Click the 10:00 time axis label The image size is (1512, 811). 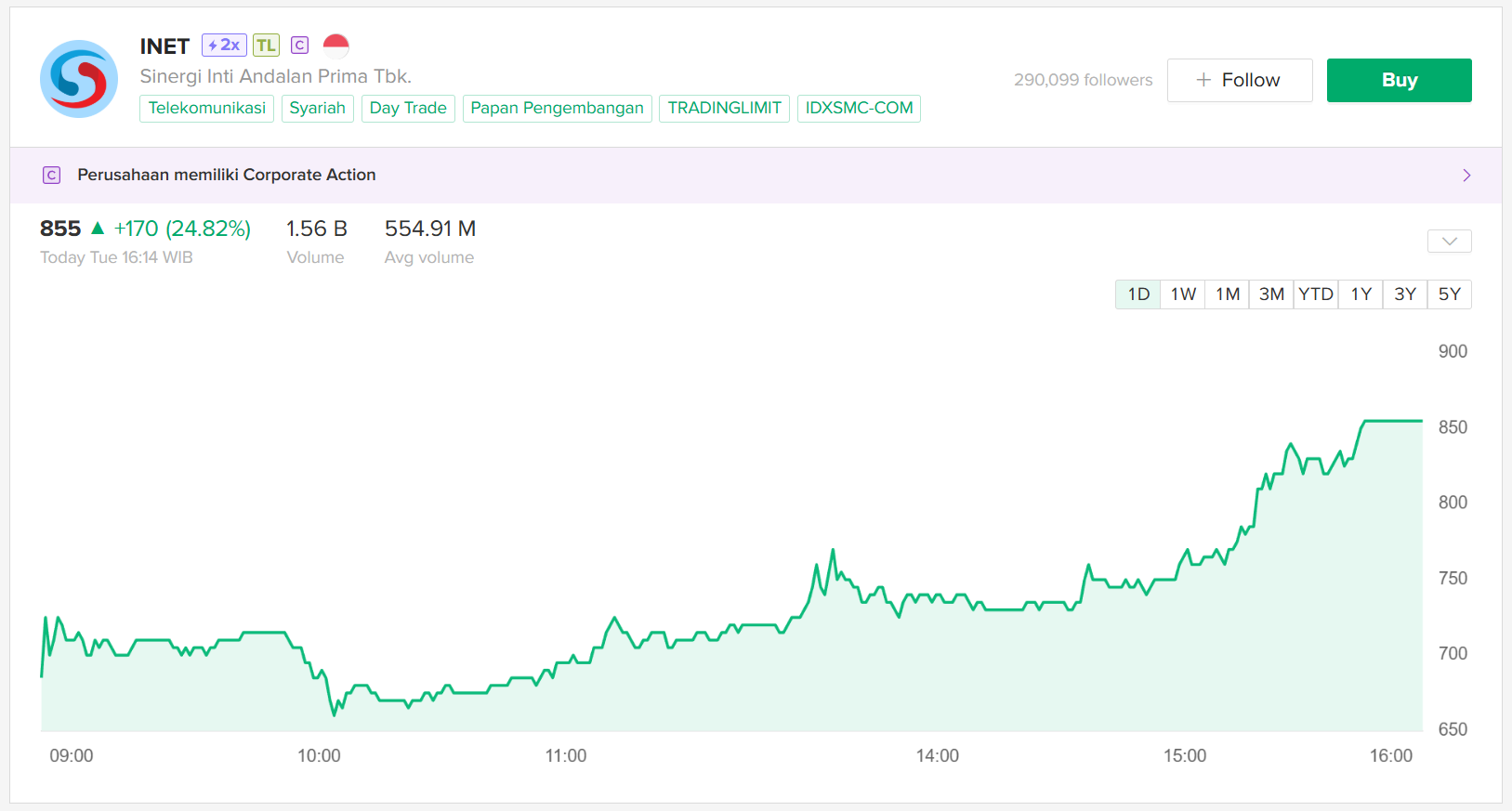(x=319, y=756)
